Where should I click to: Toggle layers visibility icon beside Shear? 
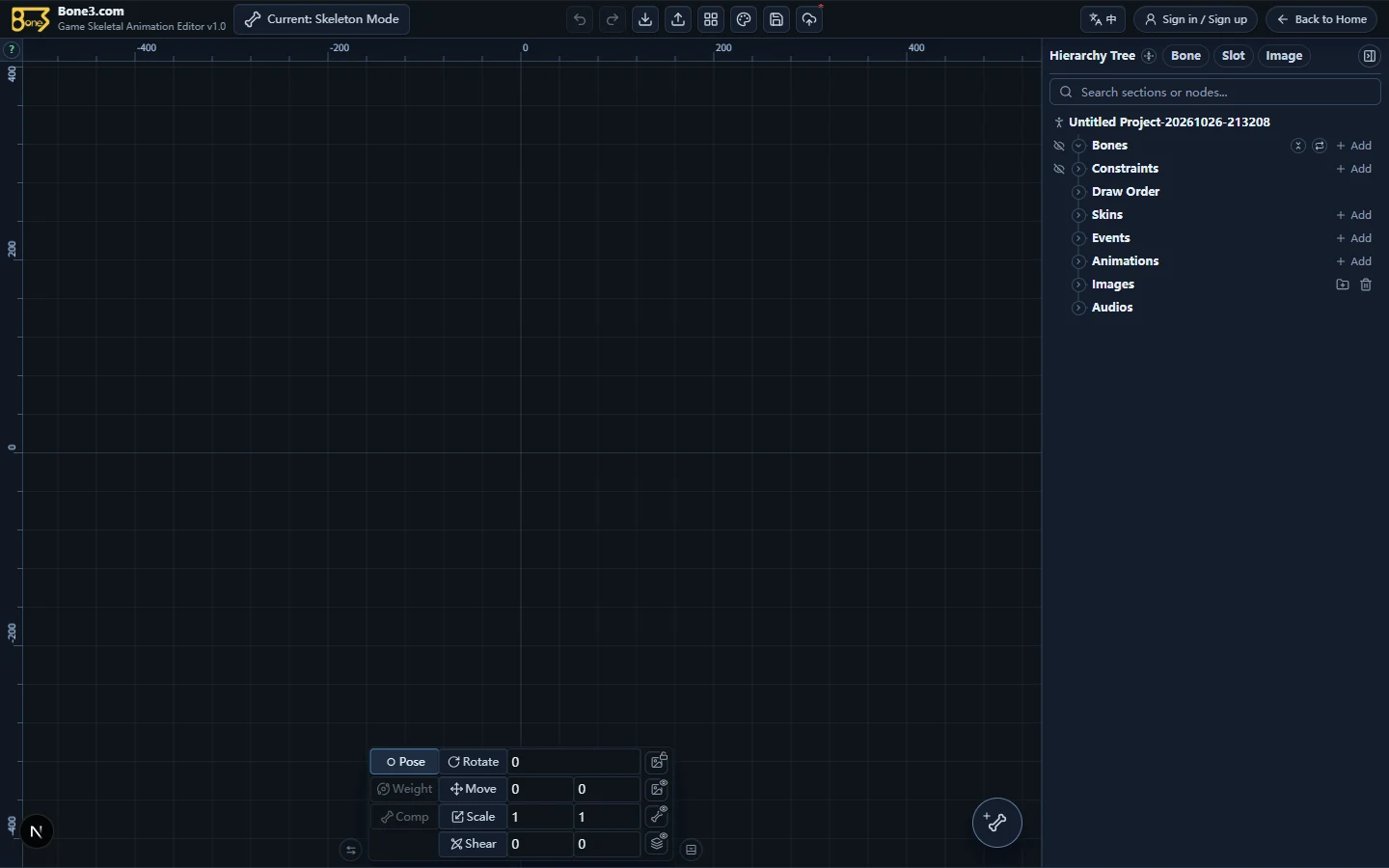pos(658,843)
